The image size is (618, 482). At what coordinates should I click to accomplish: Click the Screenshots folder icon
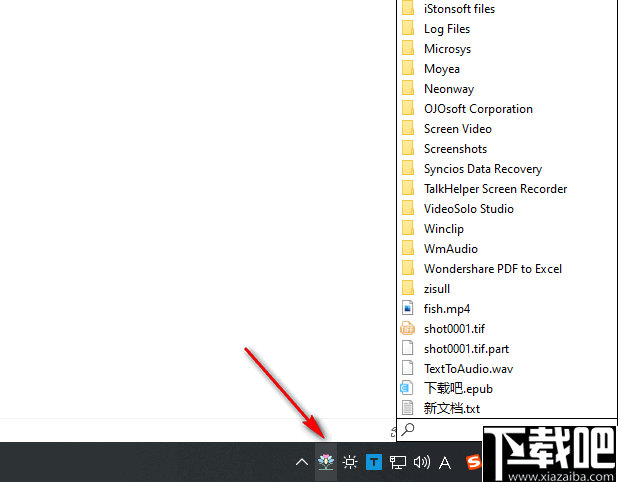(x=408, y=149)
